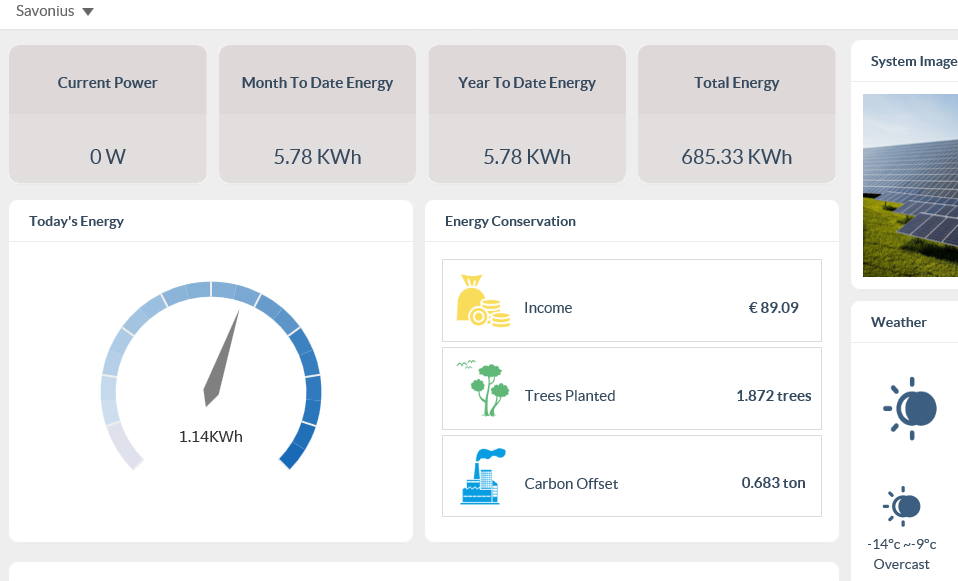Screen dimensions: 958x581
Task: Click the € 89.09 income value
Action: coord(773,308)
